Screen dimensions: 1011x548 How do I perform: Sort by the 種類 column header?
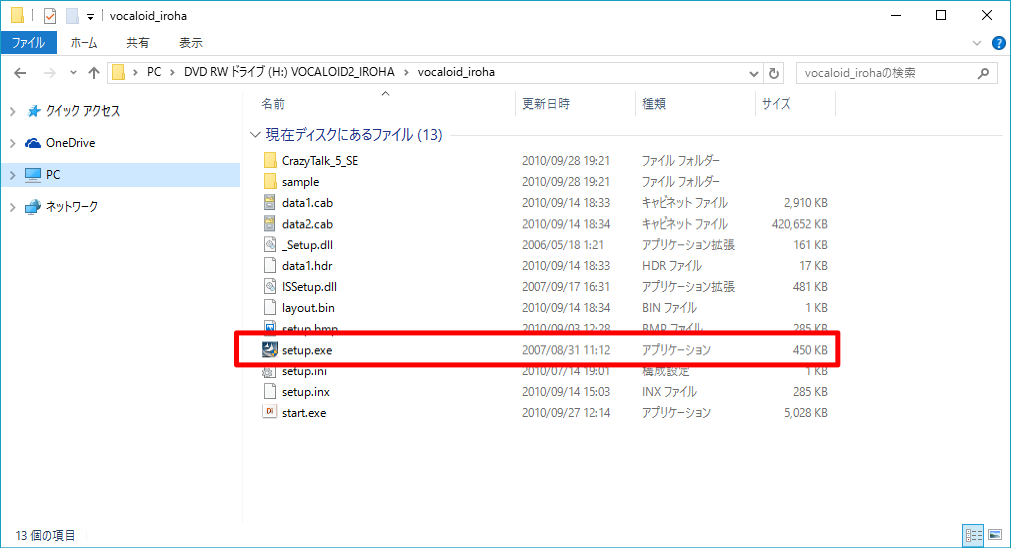654,104
